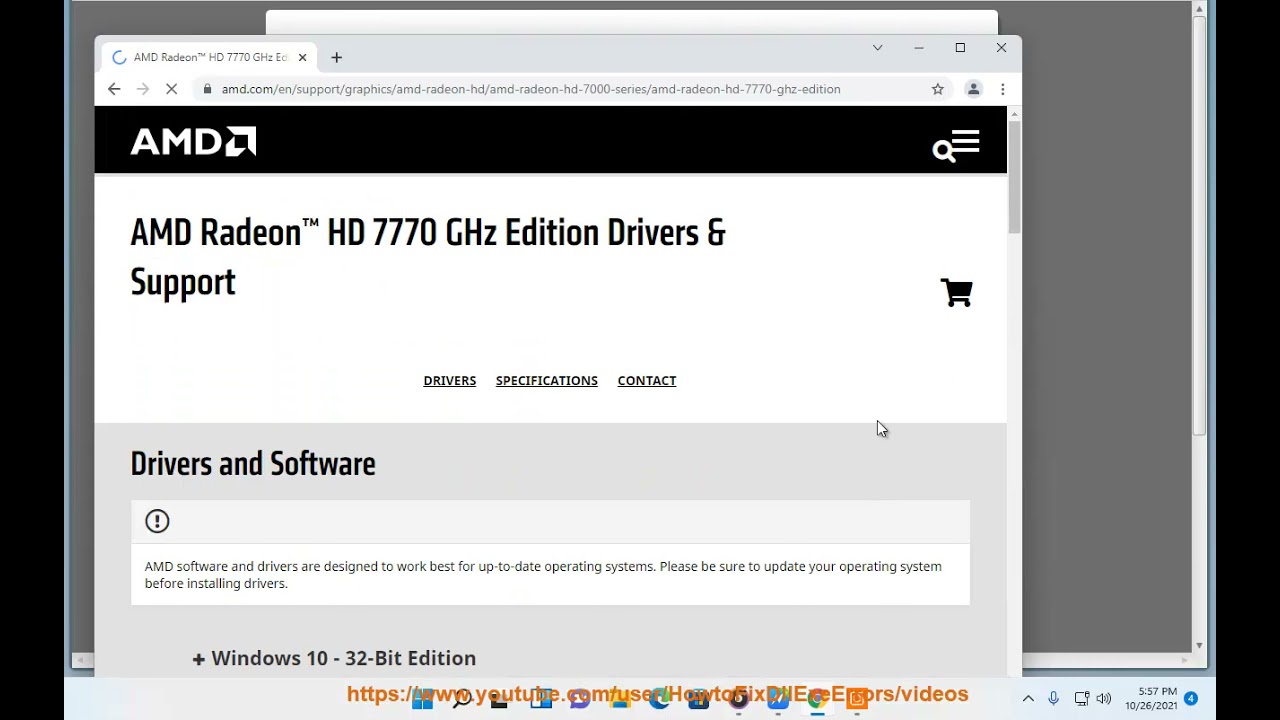
Task: Open the tab search chevron
Action: 878,48
